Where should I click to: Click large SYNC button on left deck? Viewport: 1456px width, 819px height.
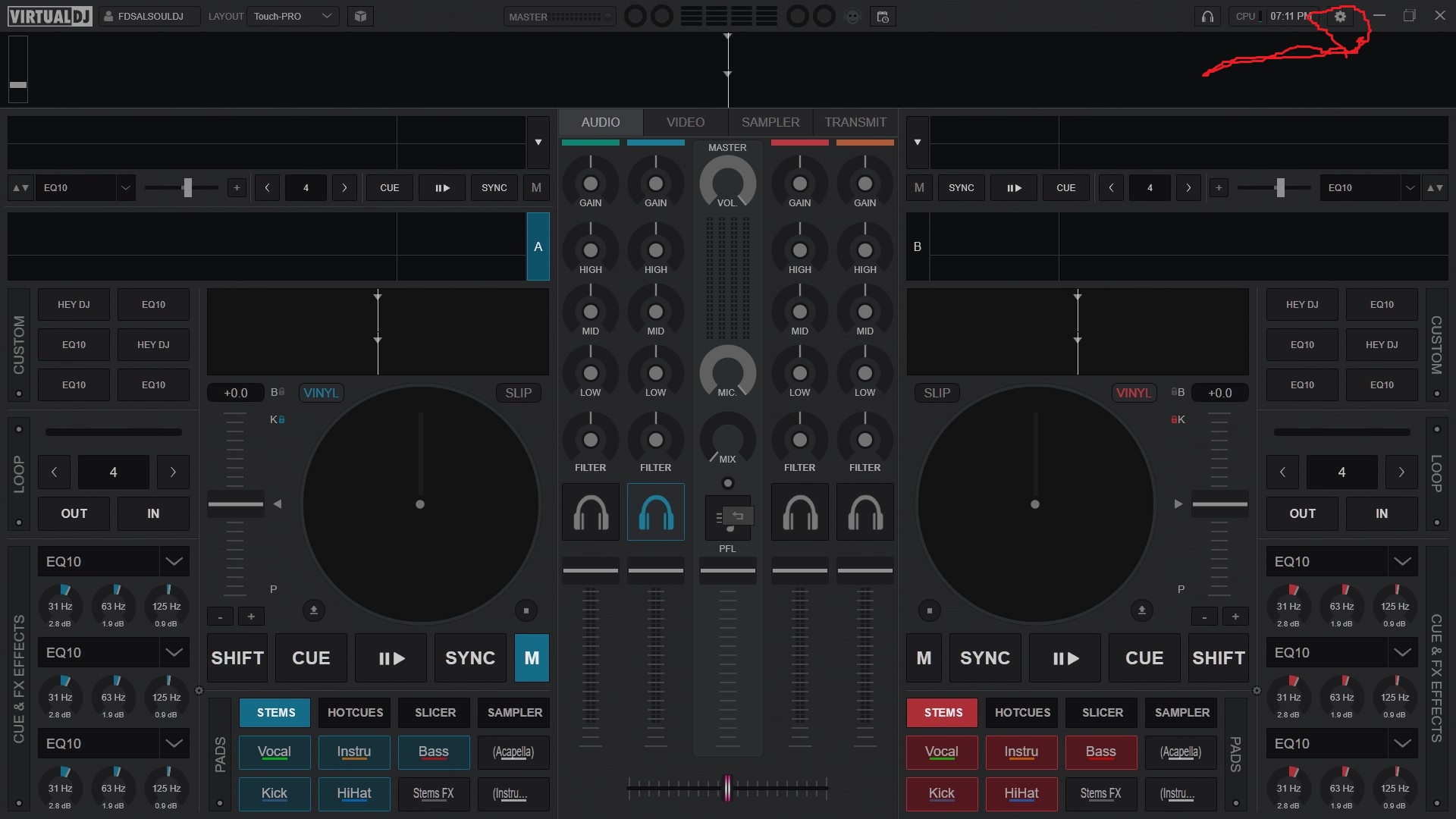pyautogui.click(x=470, y=657)
